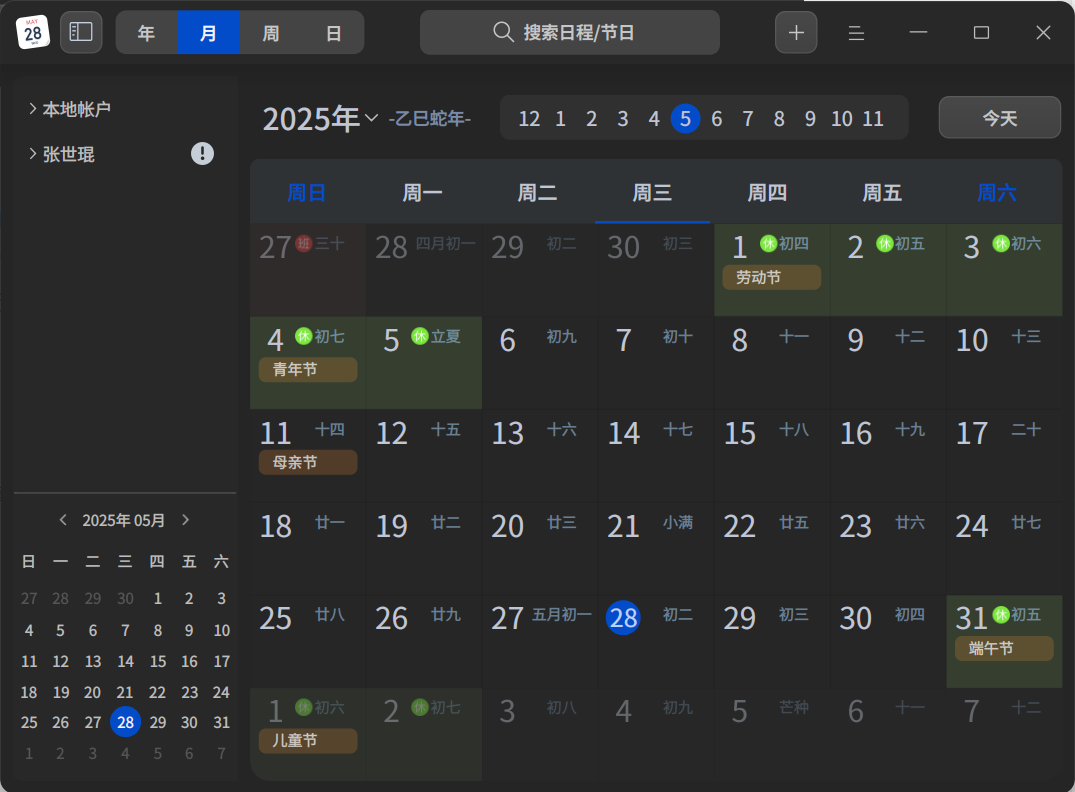Click the 乙巳蛇年 lunar year label
Image resolution: width=1075 pixels, height=792 pixels.
(430, 119)
